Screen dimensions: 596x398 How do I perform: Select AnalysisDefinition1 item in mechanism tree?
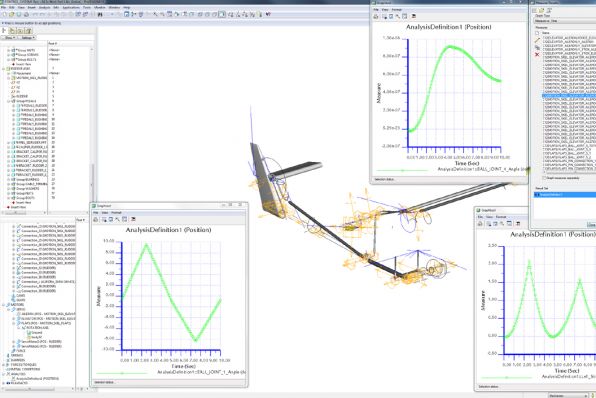37,379
